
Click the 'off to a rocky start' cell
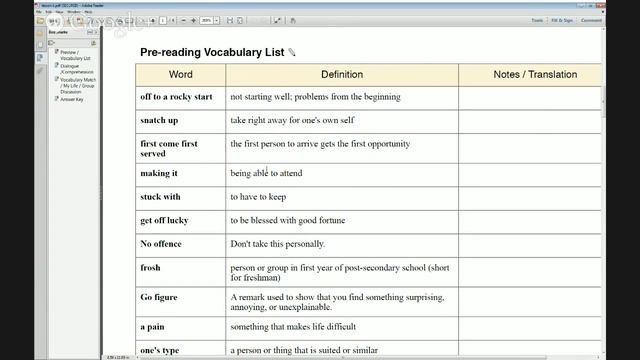(180, 98)
